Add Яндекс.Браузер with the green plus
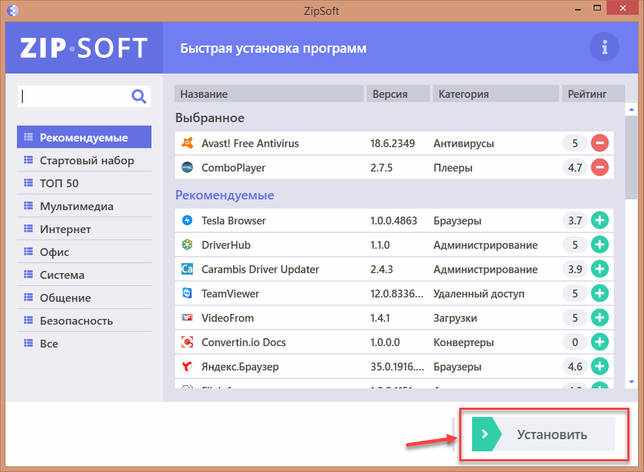The image size is (644, 472). (x=600, y=366)
